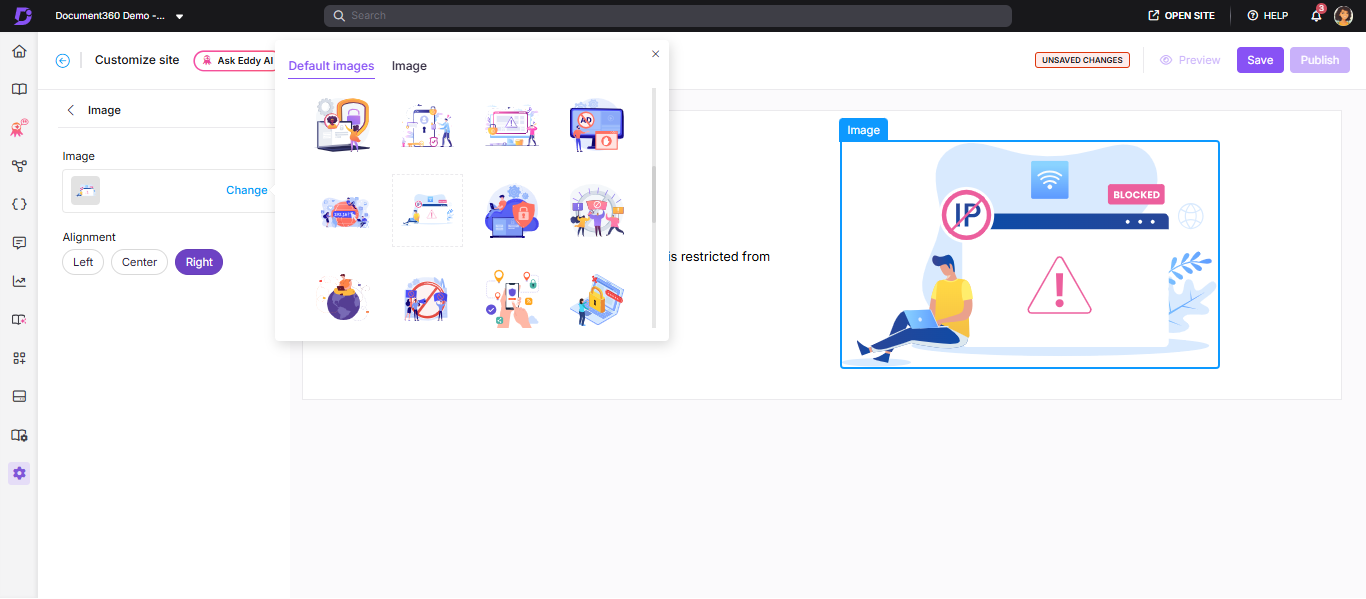This screenshot has height=599, width=1366.
Task: Open the book with cross sidebar icon
Action: [19, 320]
